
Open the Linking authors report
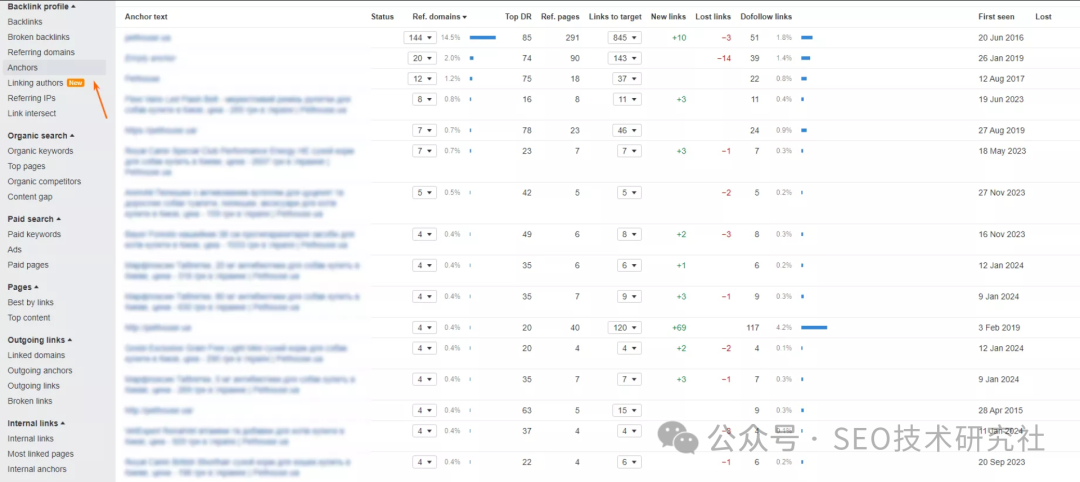tap(35, 83)
